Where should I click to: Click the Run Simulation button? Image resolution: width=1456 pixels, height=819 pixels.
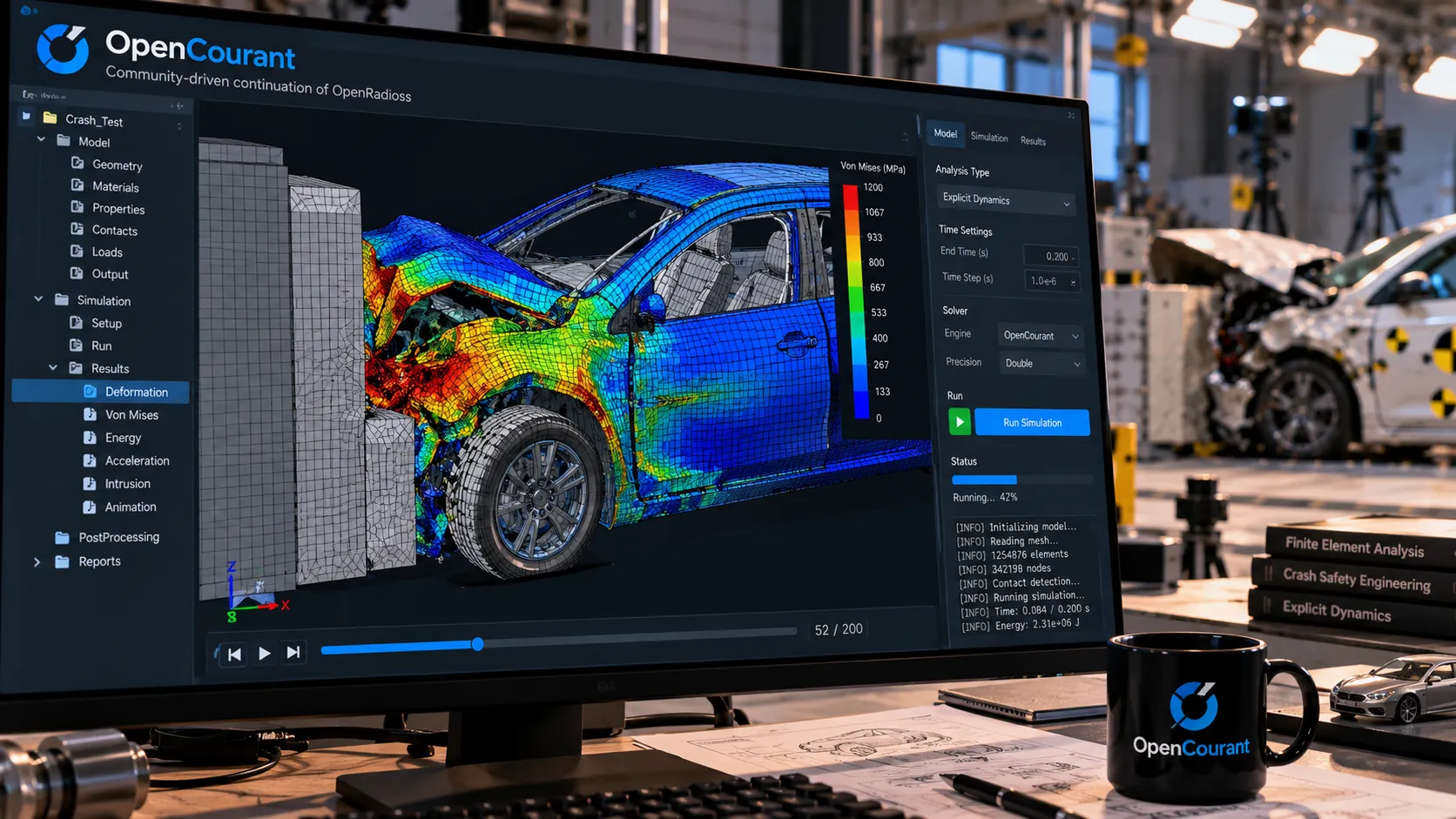coord(1032,422)
